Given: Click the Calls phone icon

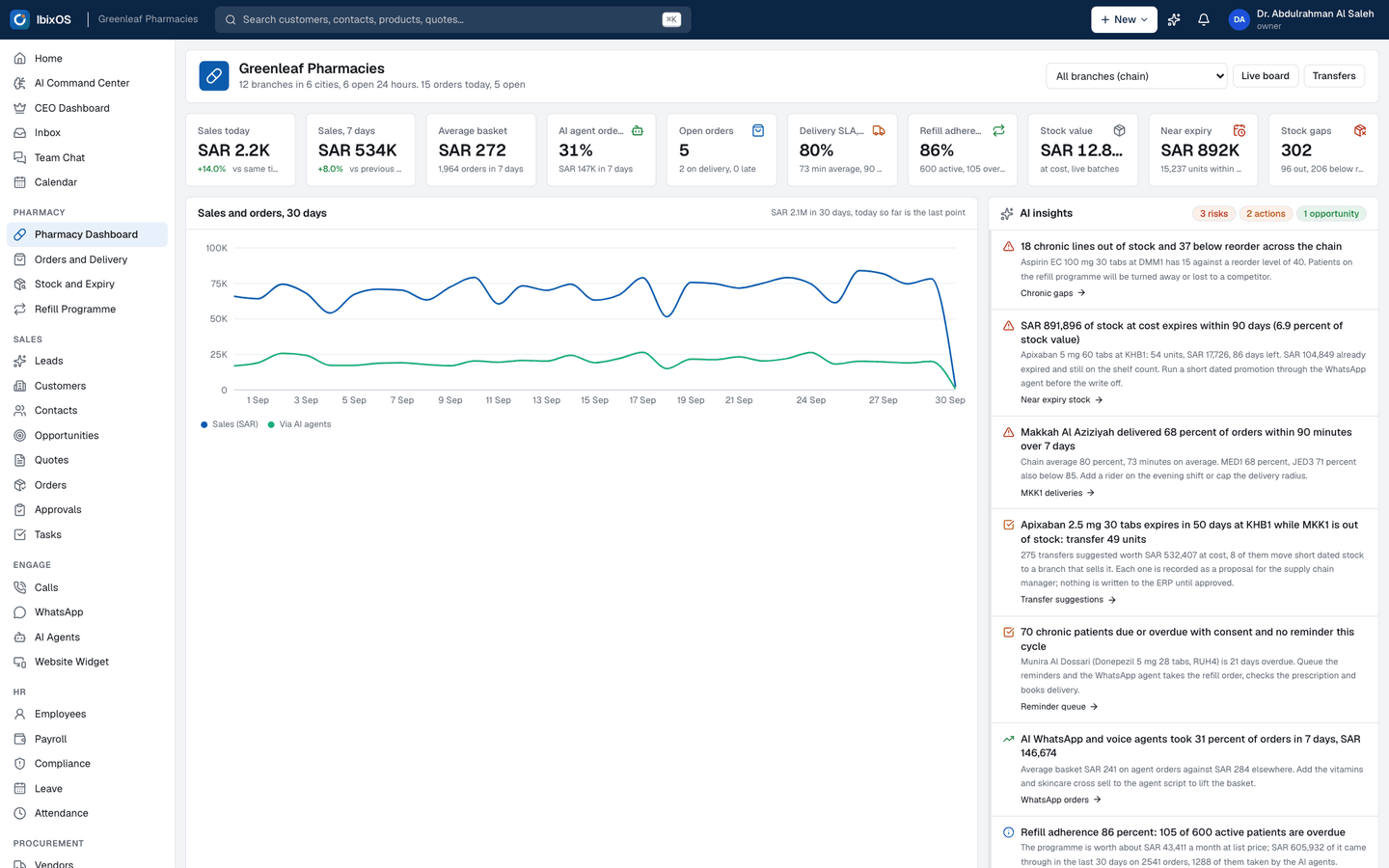Looking at the screenshot, I should click(20, 587).
